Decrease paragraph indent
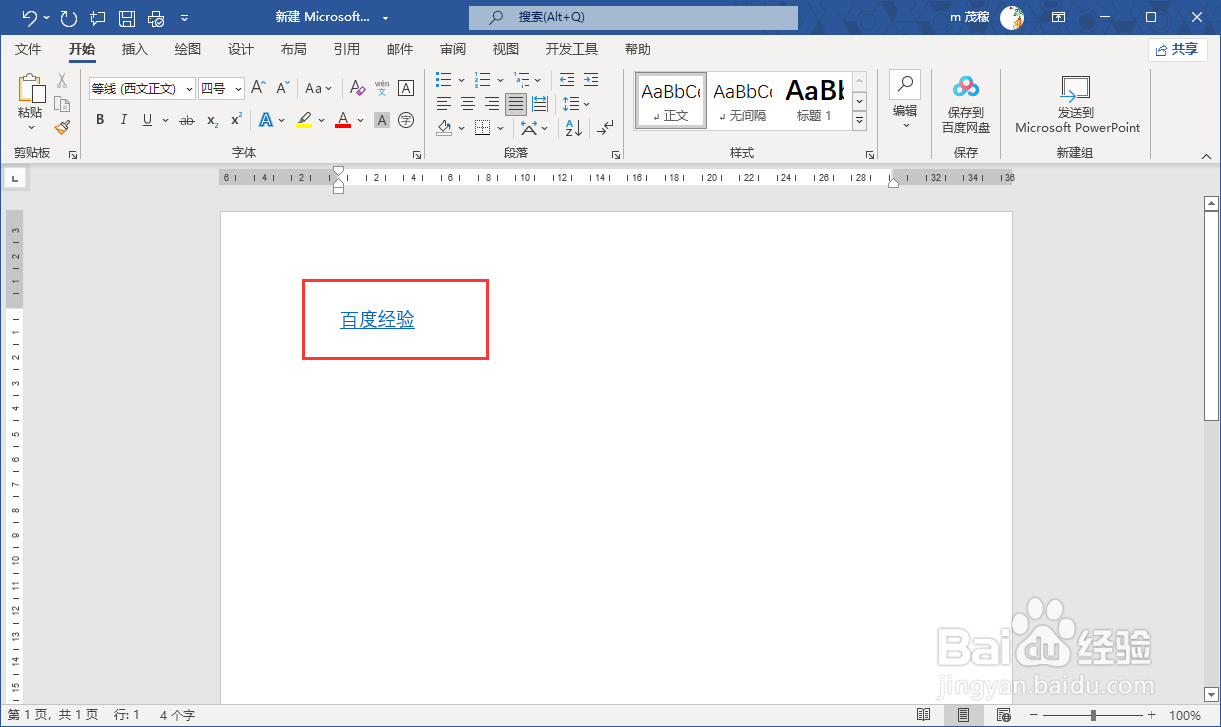 567,80
